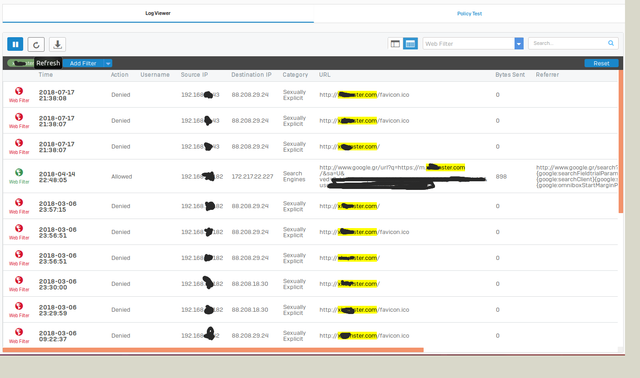The image size is (640, 378).
Task: Switch to the detailed table view icon
Action: 410,44
